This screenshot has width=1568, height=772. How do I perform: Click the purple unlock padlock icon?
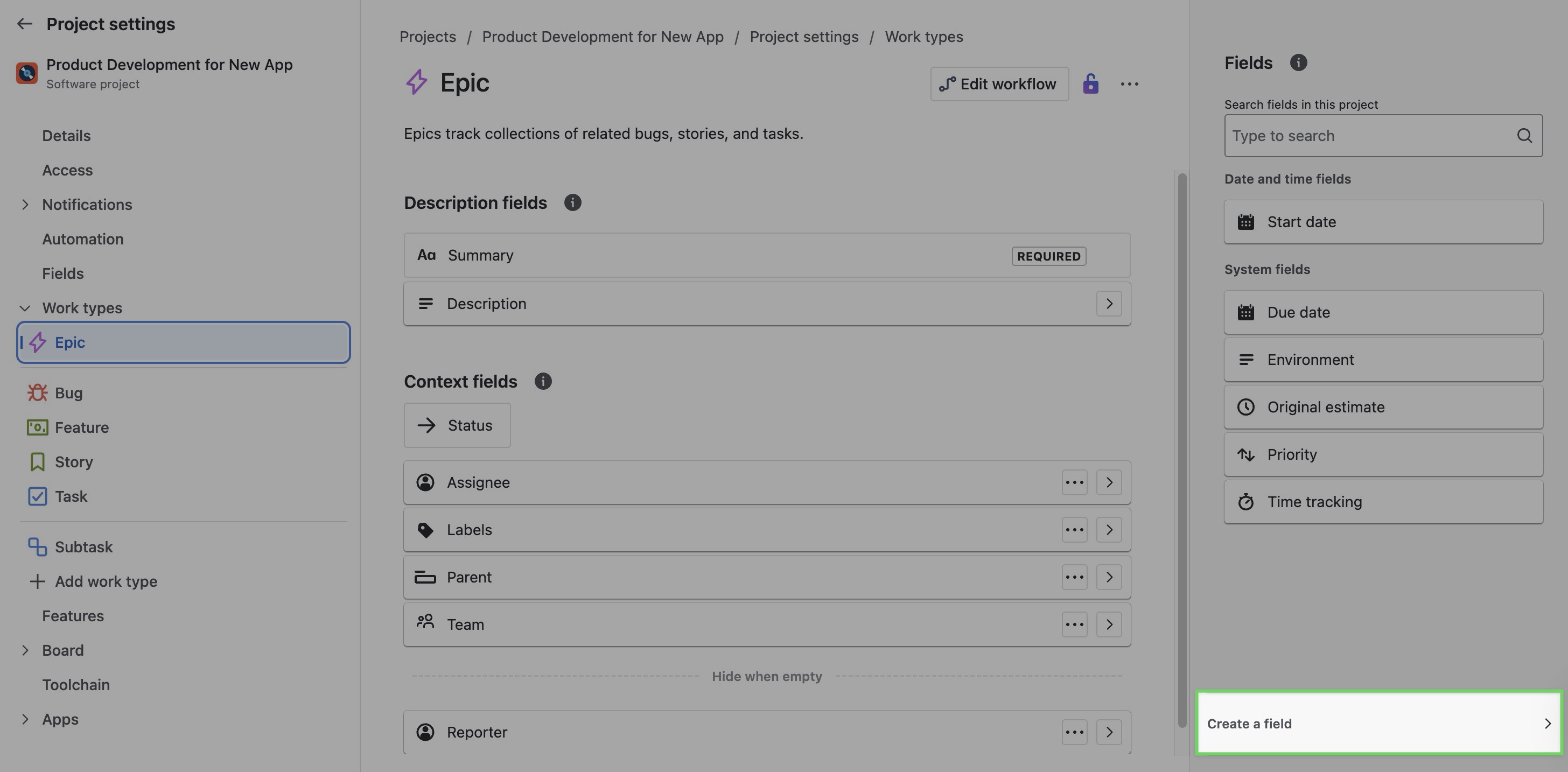click(1090, 84)
